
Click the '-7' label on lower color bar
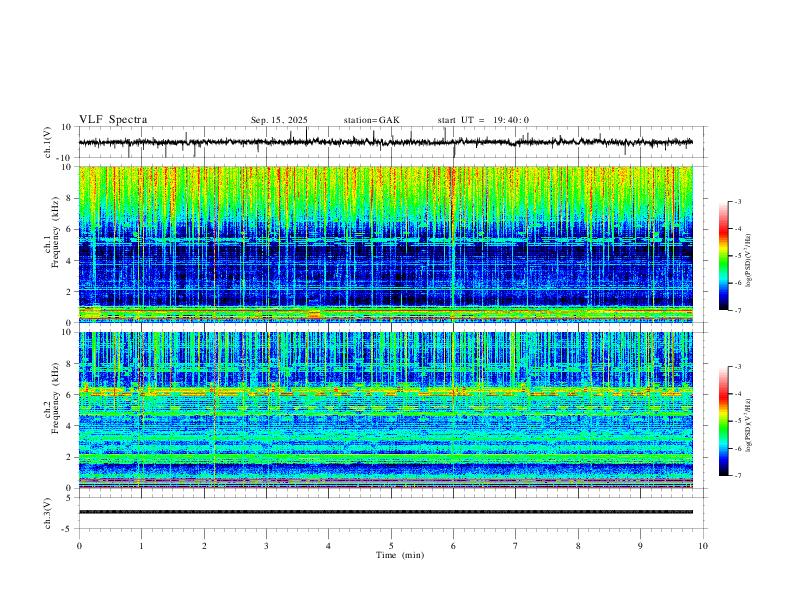[x=738, y=475]
